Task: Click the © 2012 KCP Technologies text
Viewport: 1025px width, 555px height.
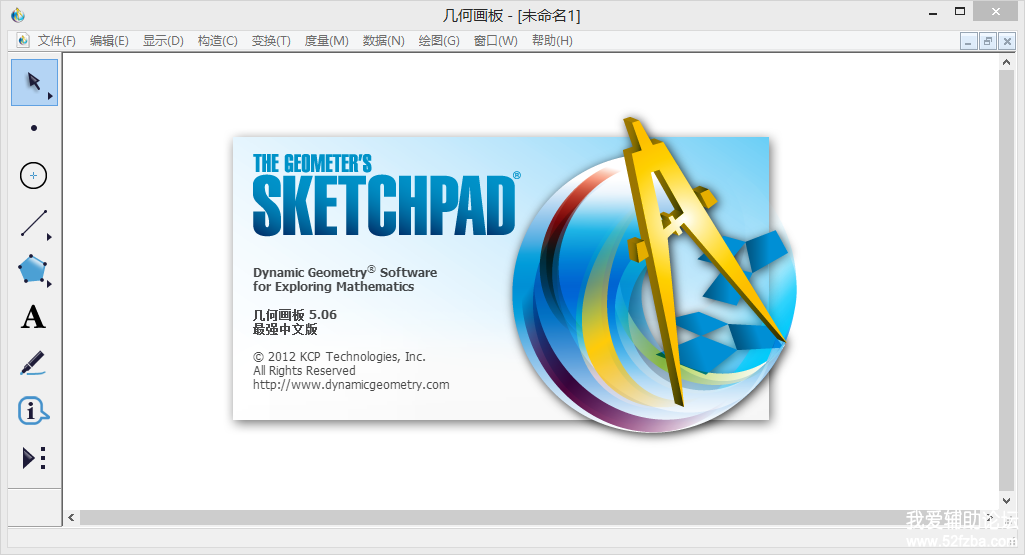Action: [x=339, y=356]
